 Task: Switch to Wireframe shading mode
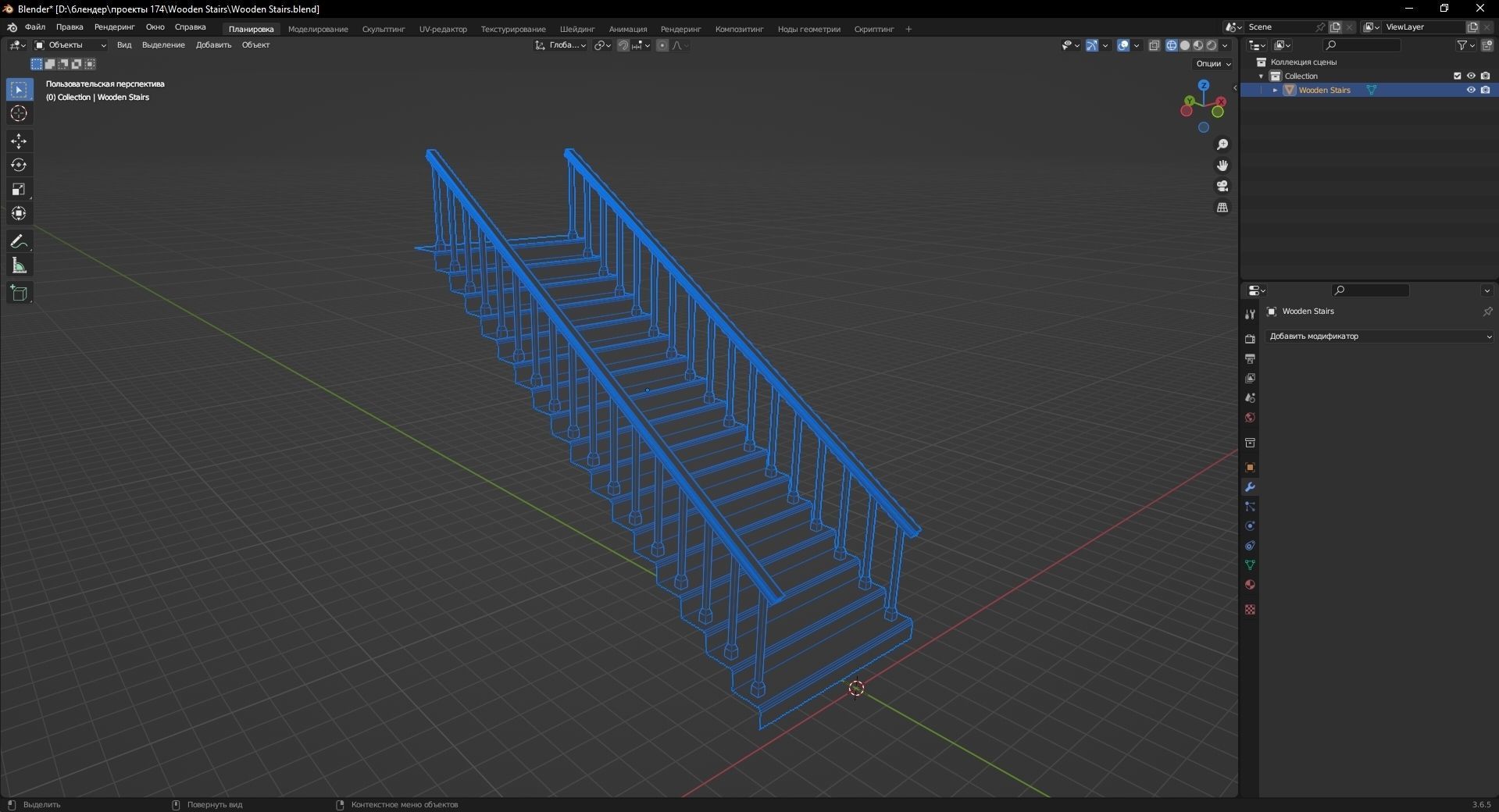click(1172, 45)
